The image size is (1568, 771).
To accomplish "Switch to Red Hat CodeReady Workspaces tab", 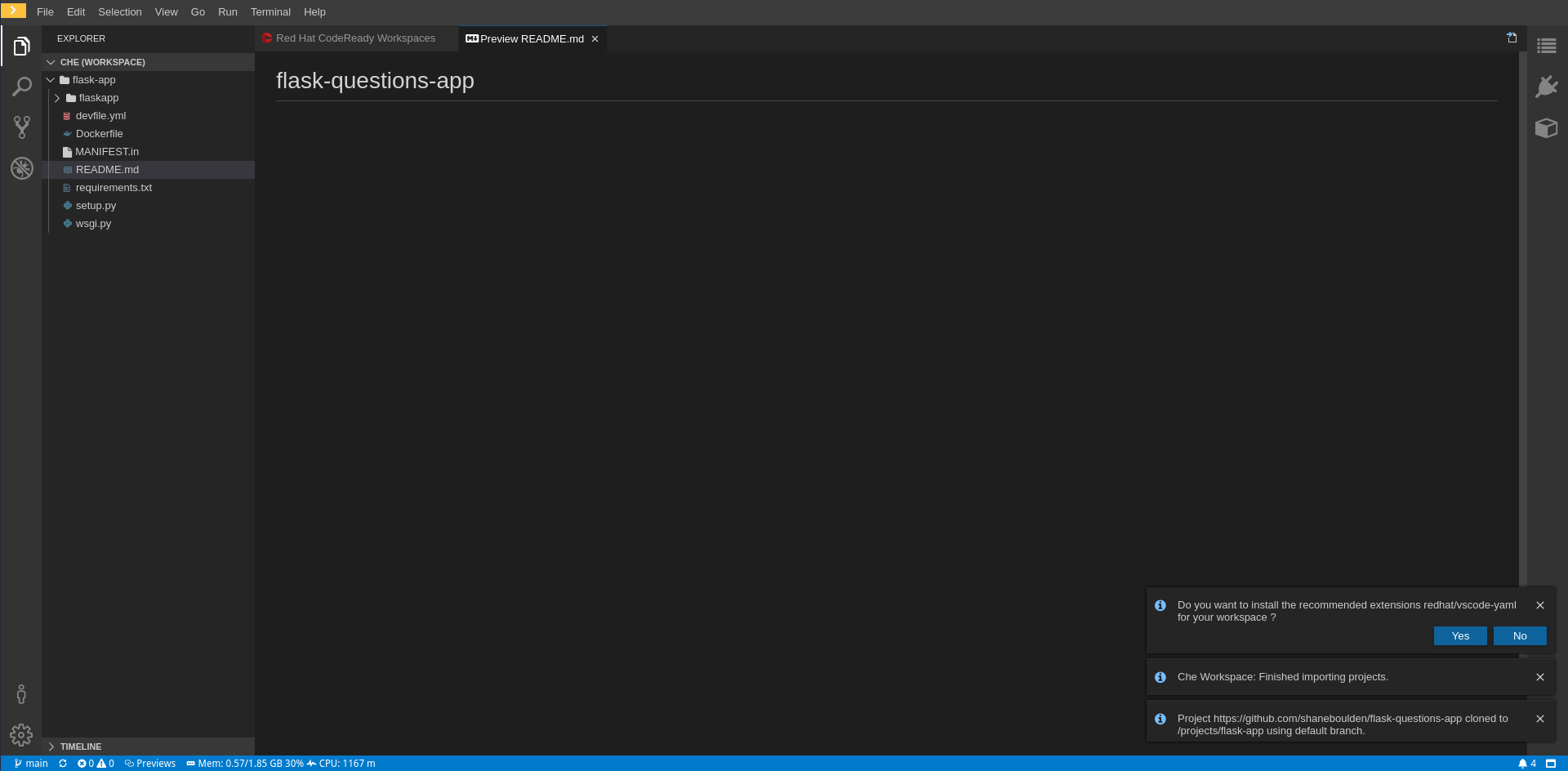I will pyautogui.click(x=354, y=38).
